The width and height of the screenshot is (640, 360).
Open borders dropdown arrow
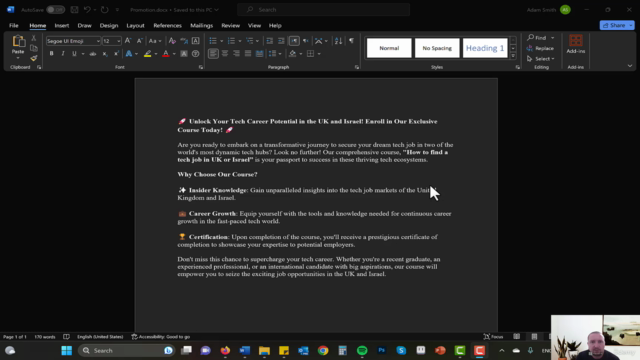point(319,53)
